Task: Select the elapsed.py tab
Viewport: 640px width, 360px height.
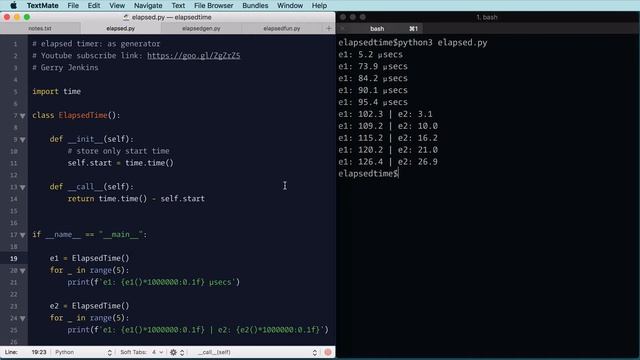Action: click(121, 28)
